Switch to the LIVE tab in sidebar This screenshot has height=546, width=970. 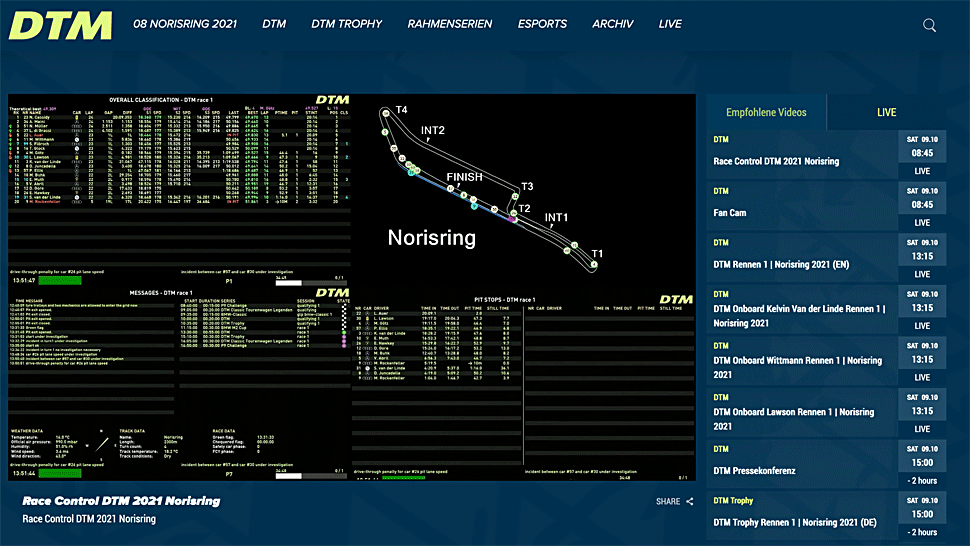click(x=886, y=112)
